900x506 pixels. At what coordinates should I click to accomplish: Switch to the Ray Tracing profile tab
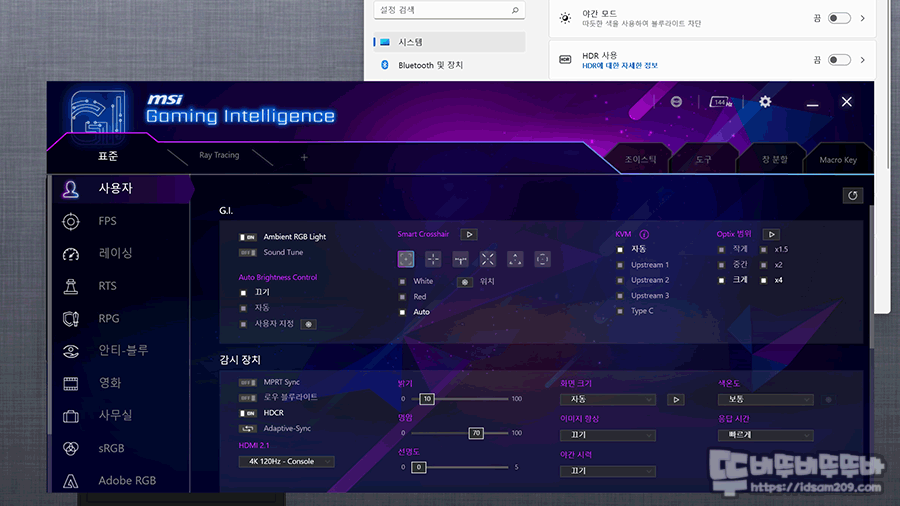tap(219, 155)
